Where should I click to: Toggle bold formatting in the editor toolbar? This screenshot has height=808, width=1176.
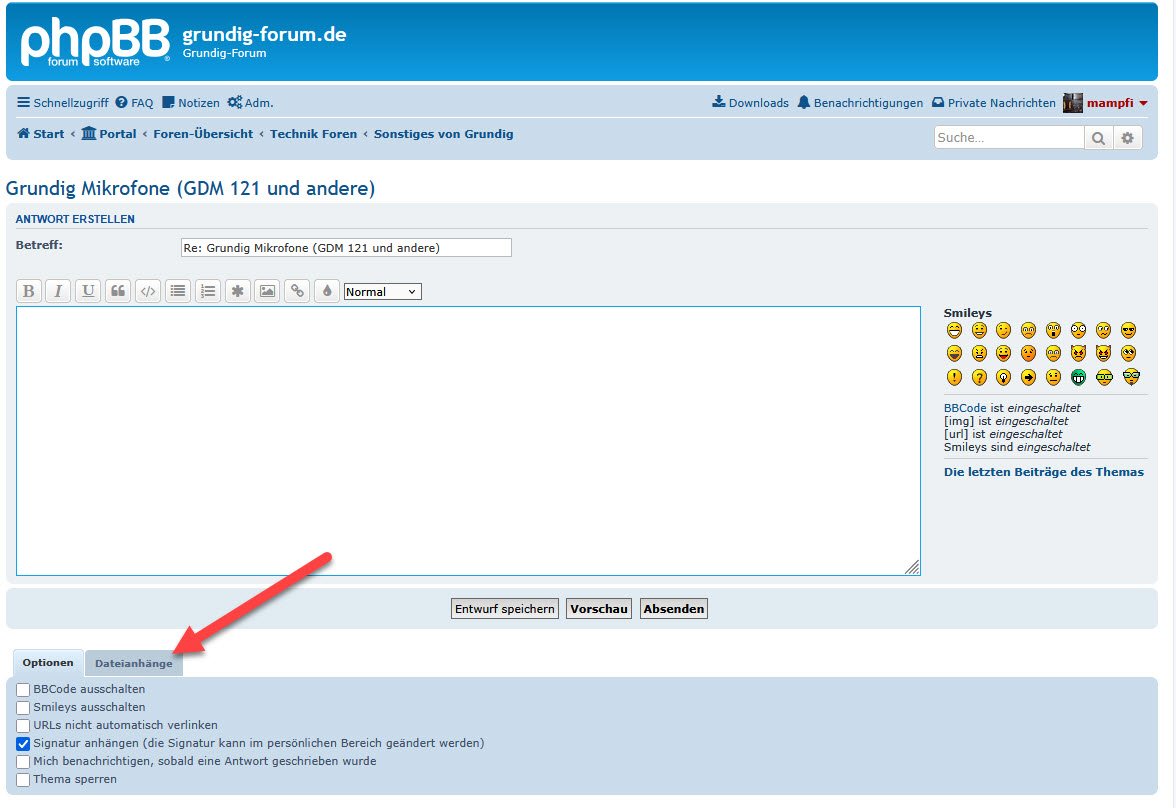pyautogui.click(x=29, y=291)
